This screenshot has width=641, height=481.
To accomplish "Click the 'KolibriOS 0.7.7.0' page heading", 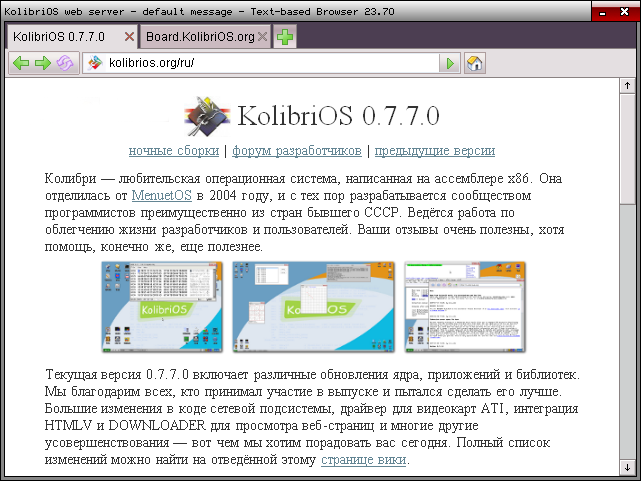I will point(338,116).
